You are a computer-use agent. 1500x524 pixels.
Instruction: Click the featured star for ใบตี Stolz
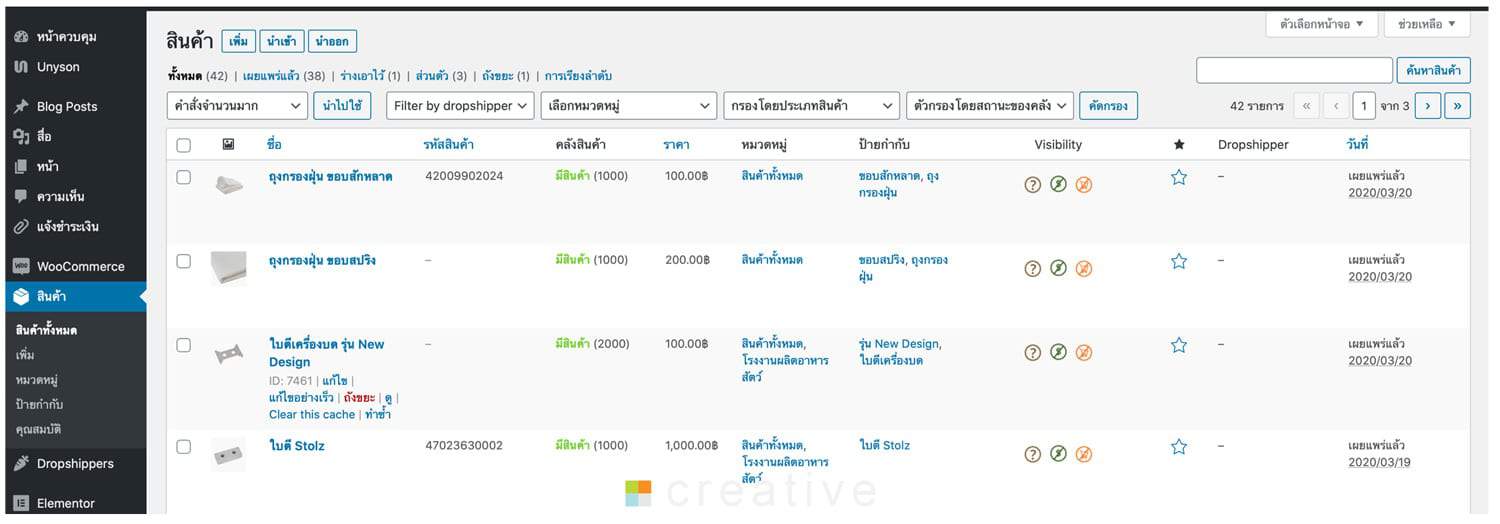(1179, 447)
